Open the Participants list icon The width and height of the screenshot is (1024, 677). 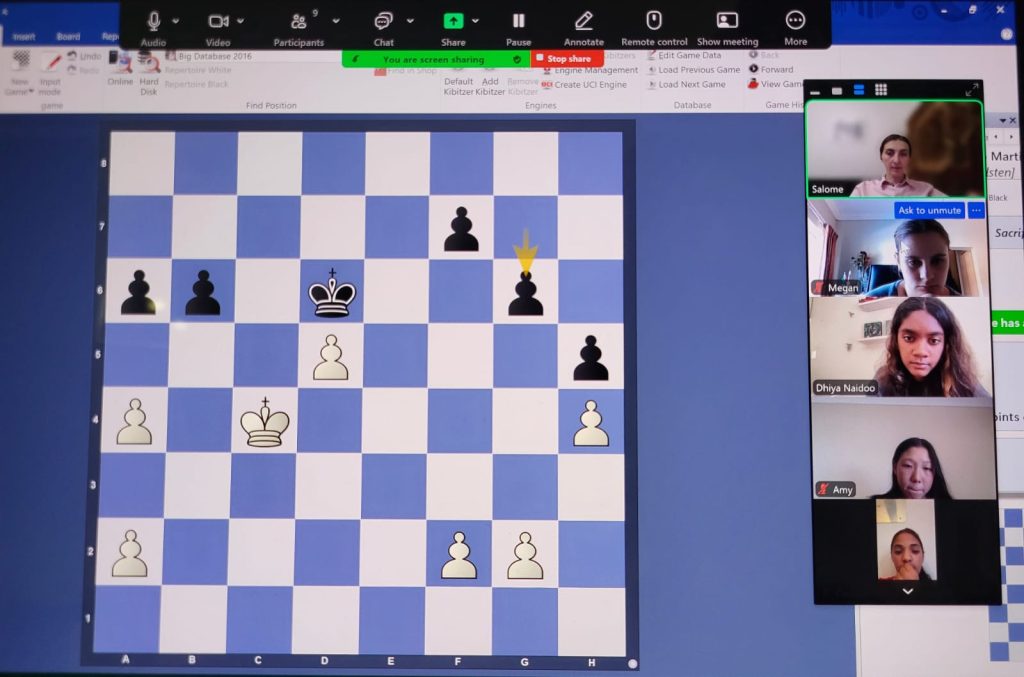(x=298, y=22)
